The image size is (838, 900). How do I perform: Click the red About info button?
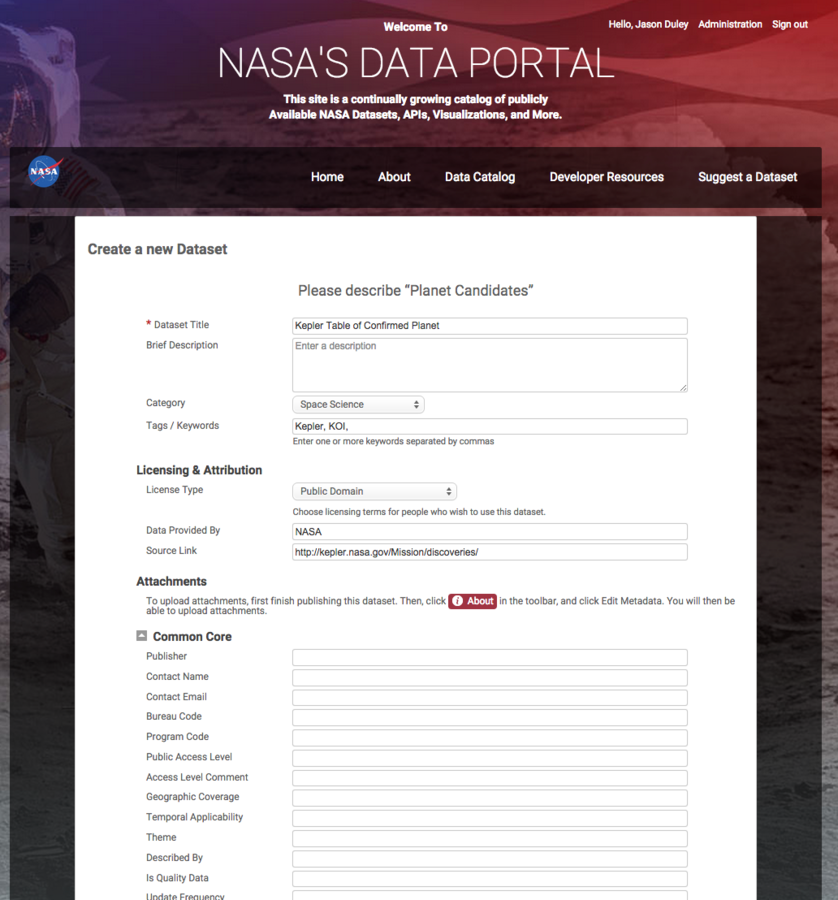(472, 601)
